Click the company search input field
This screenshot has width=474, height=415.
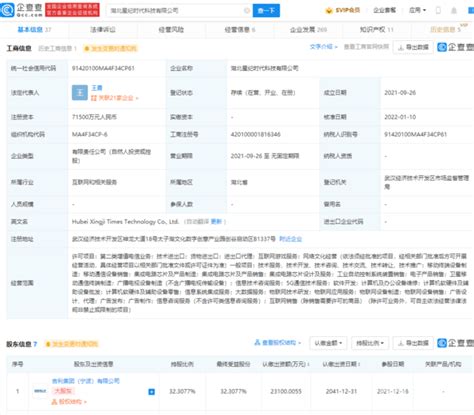point(180,11)
